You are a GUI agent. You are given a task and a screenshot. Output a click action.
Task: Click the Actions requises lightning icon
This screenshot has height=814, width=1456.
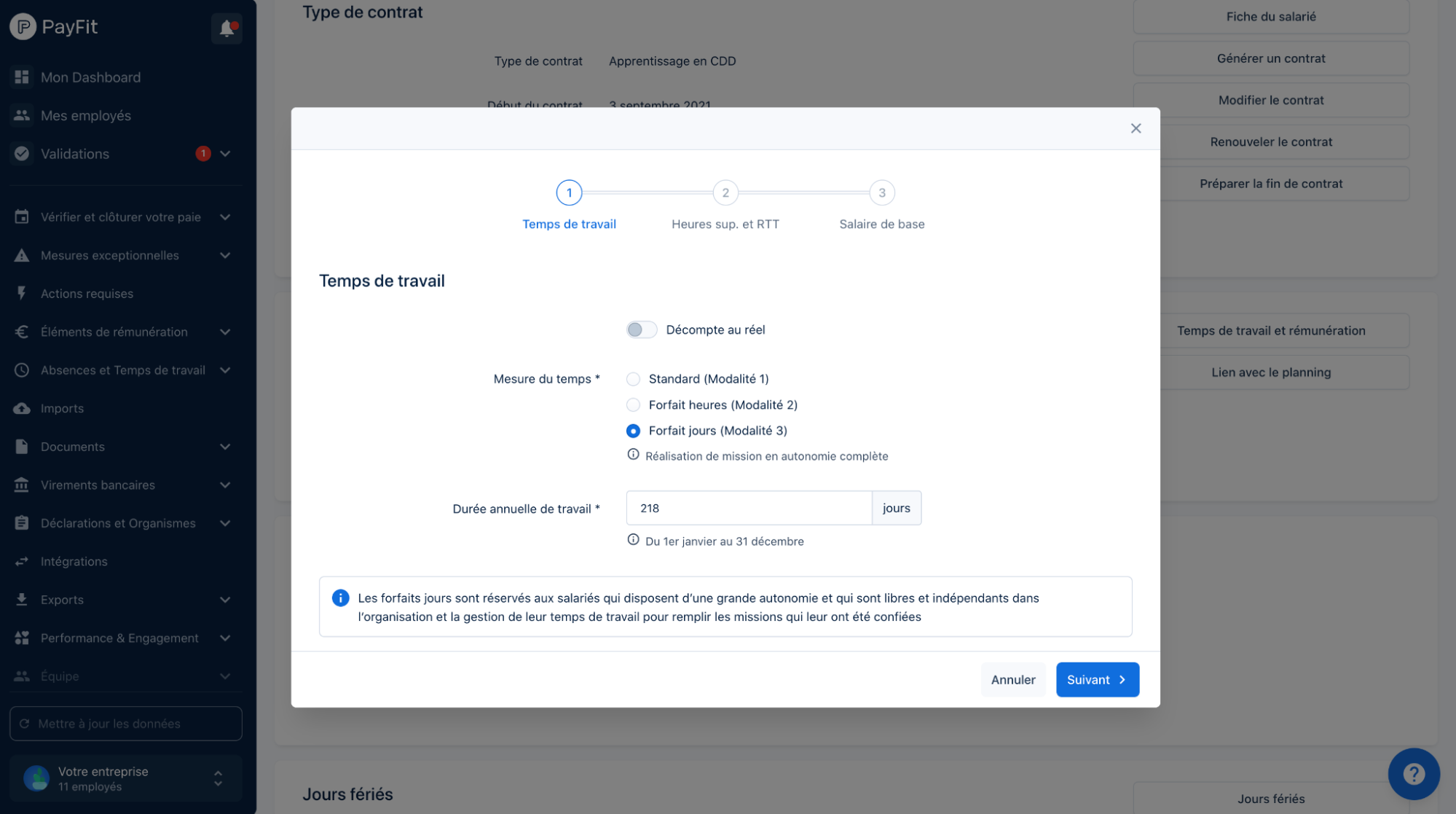(22, 293)
